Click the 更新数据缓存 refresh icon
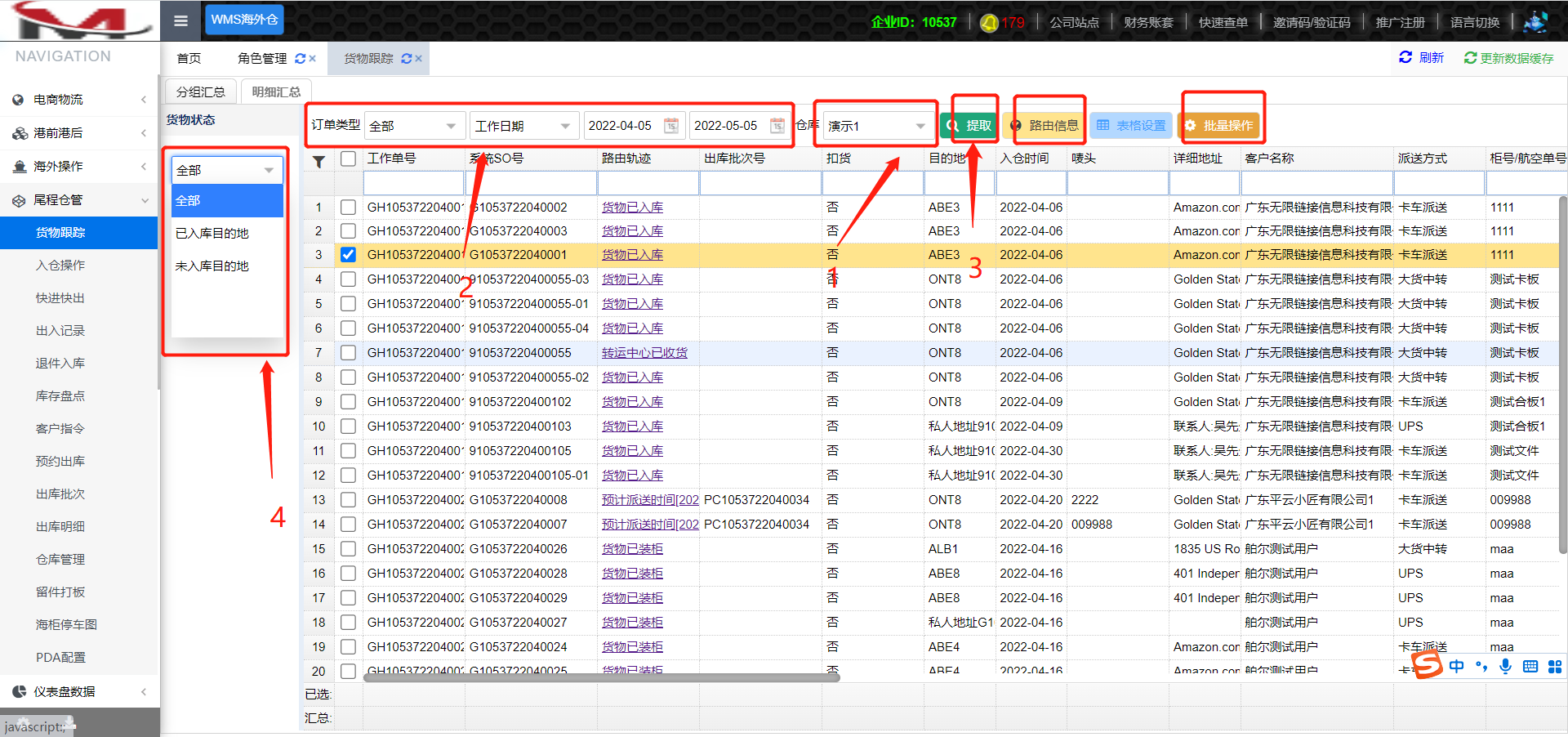Image resolution: width=1568 pixels, height=737 pixels. 1470,58
